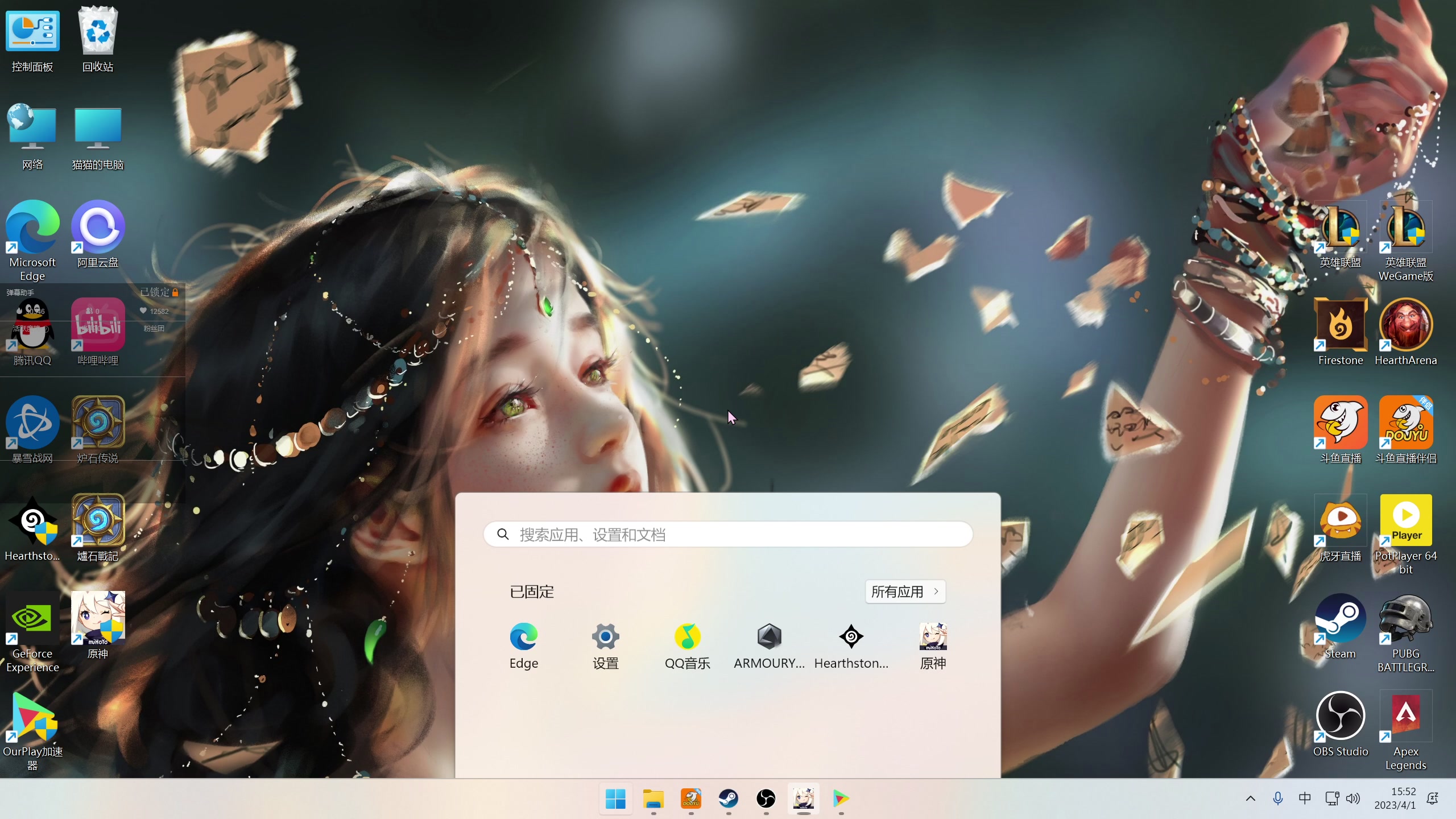Launch pinned ARMOURY app in Start menu
The height and width of the screenshot is (819, 1456).
click(x=770, y=646)
